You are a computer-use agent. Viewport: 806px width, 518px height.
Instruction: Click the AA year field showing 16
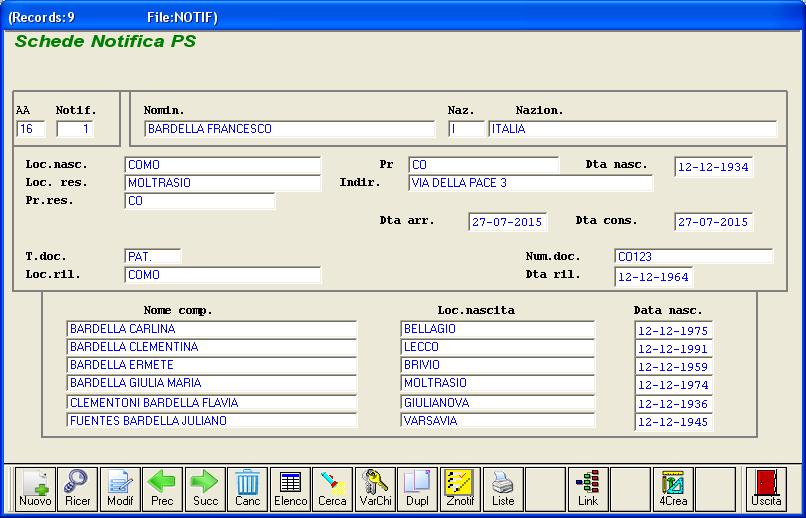[31, 128]
